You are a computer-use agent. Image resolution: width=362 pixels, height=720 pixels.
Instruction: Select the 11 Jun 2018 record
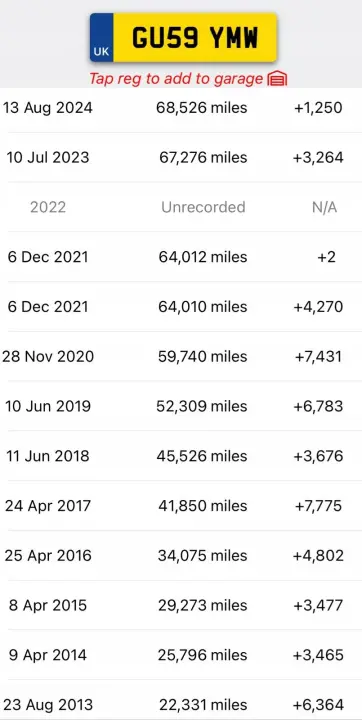pyautogui.click(x=181, y=456)
